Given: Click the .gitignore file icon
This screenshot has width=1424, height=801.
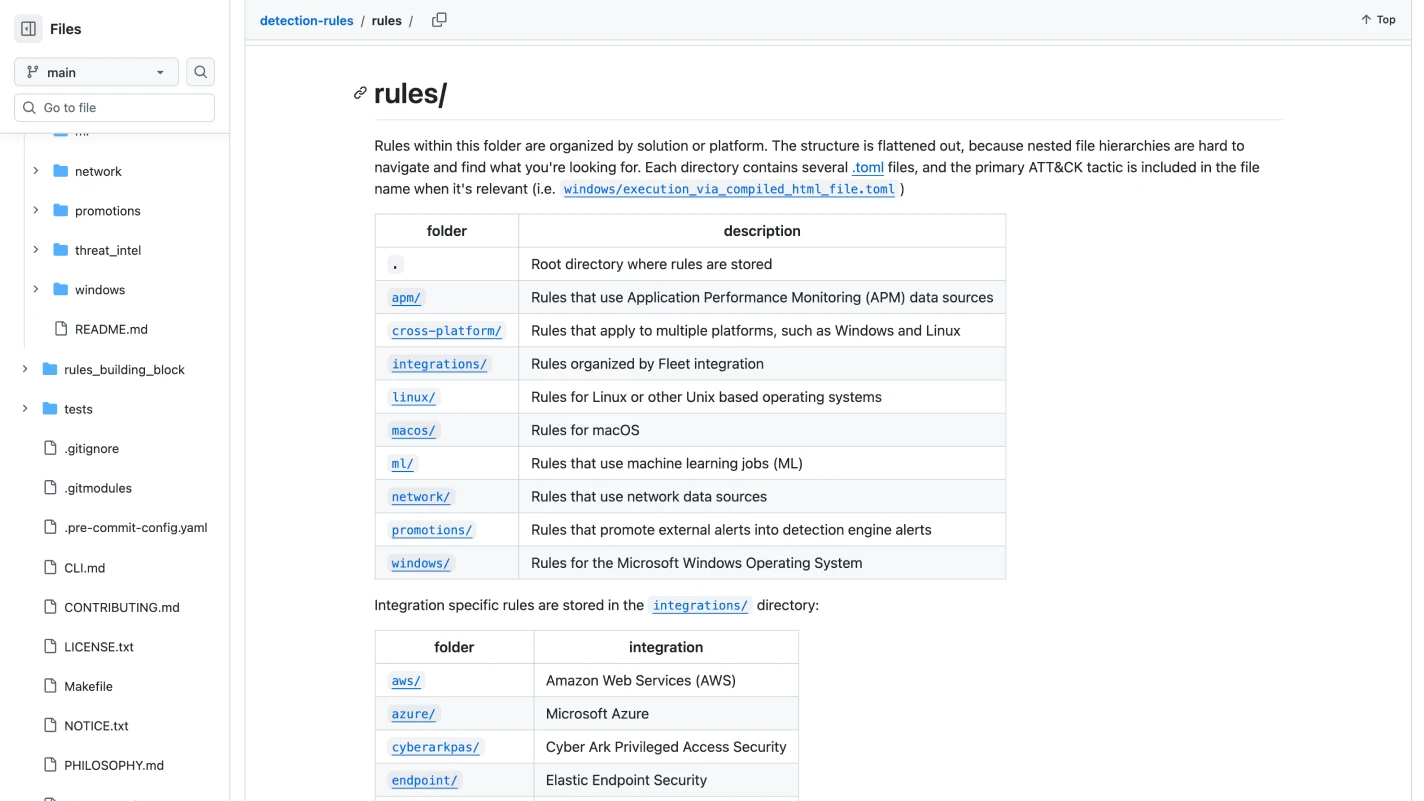Looking at the screenshot, I should (x=50, y=448).
